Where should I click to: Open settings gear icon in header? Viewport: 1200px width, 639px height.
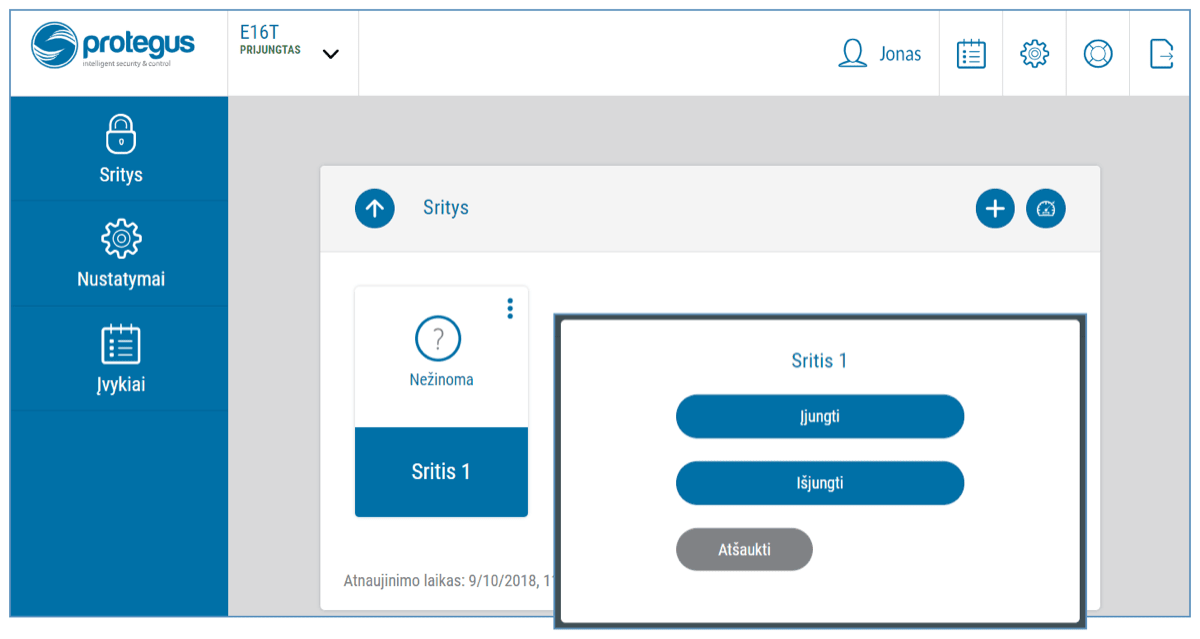point(1034,54)
